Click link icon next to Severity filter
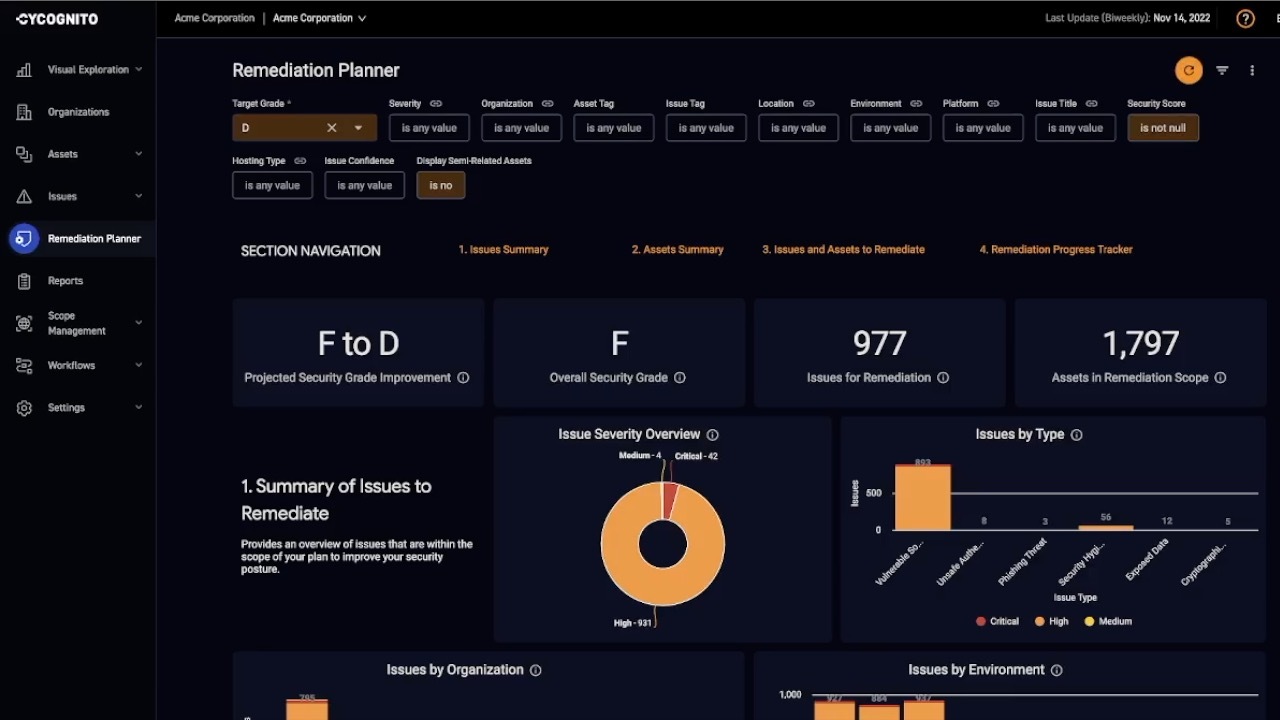The image size is (1280, 720). [x=436, y=104]
